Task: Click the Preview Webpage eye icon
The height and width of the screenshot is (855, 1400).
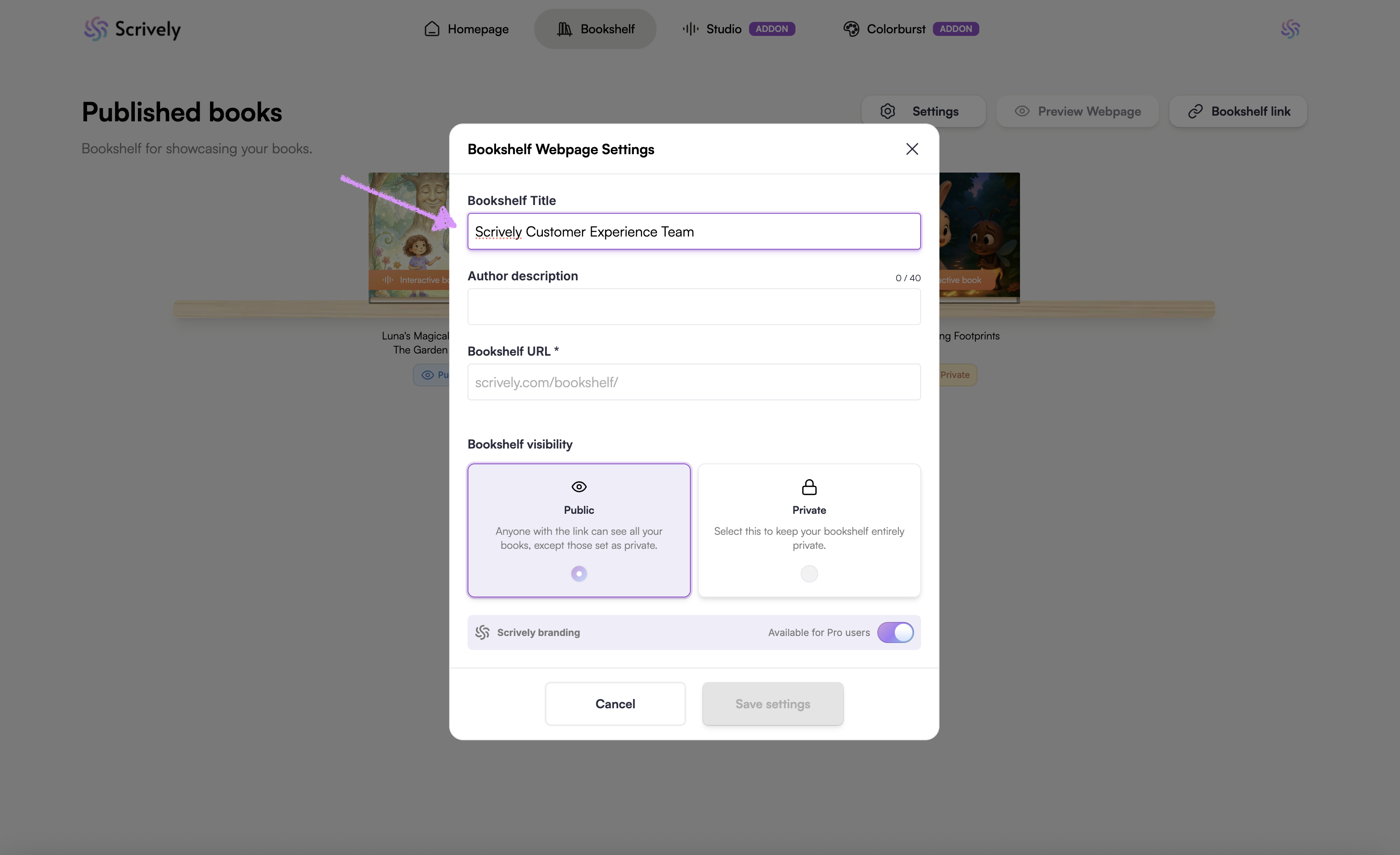Action: pos(1022,111)
